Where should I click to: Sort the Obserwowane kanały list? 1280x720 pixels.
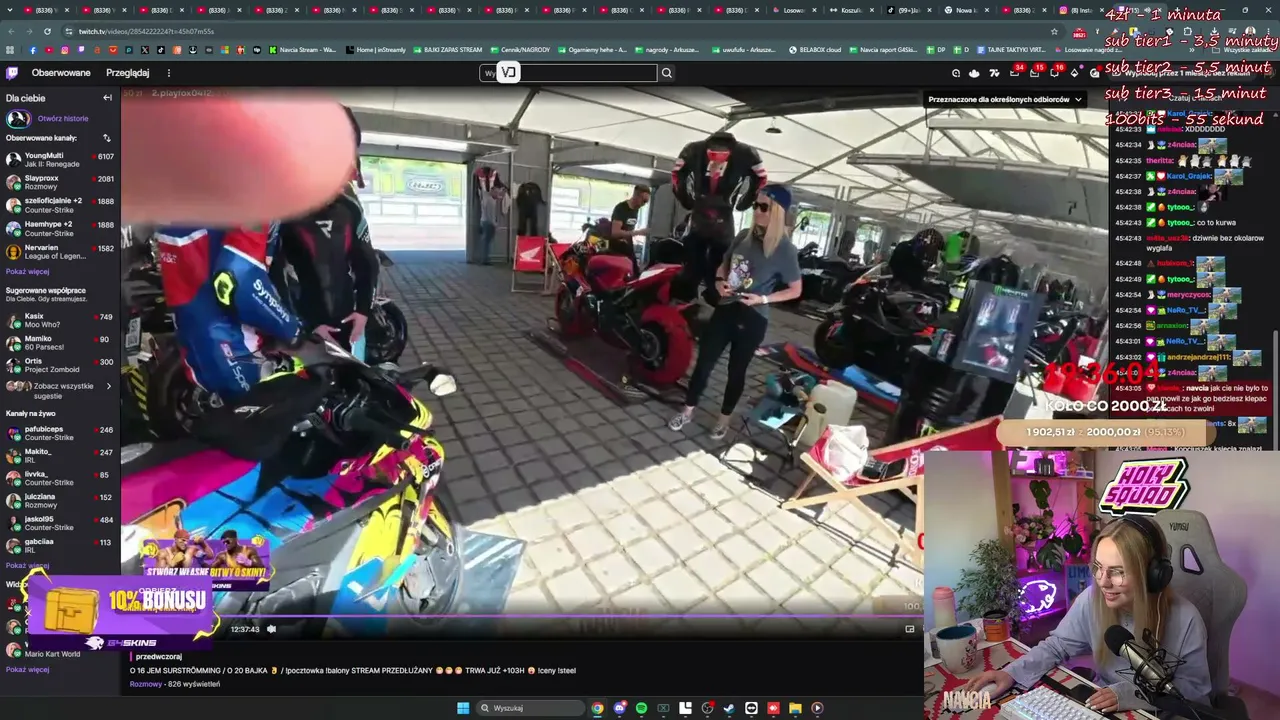click(x=107, y=138)
